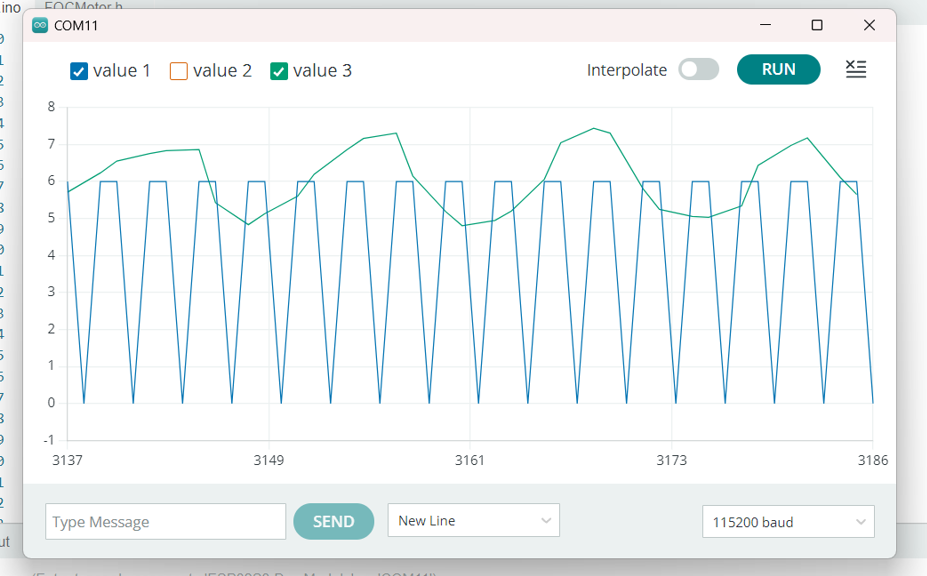Click the 3161 x-axis tick label
The image size is (927, 576).
pos(470,461)
